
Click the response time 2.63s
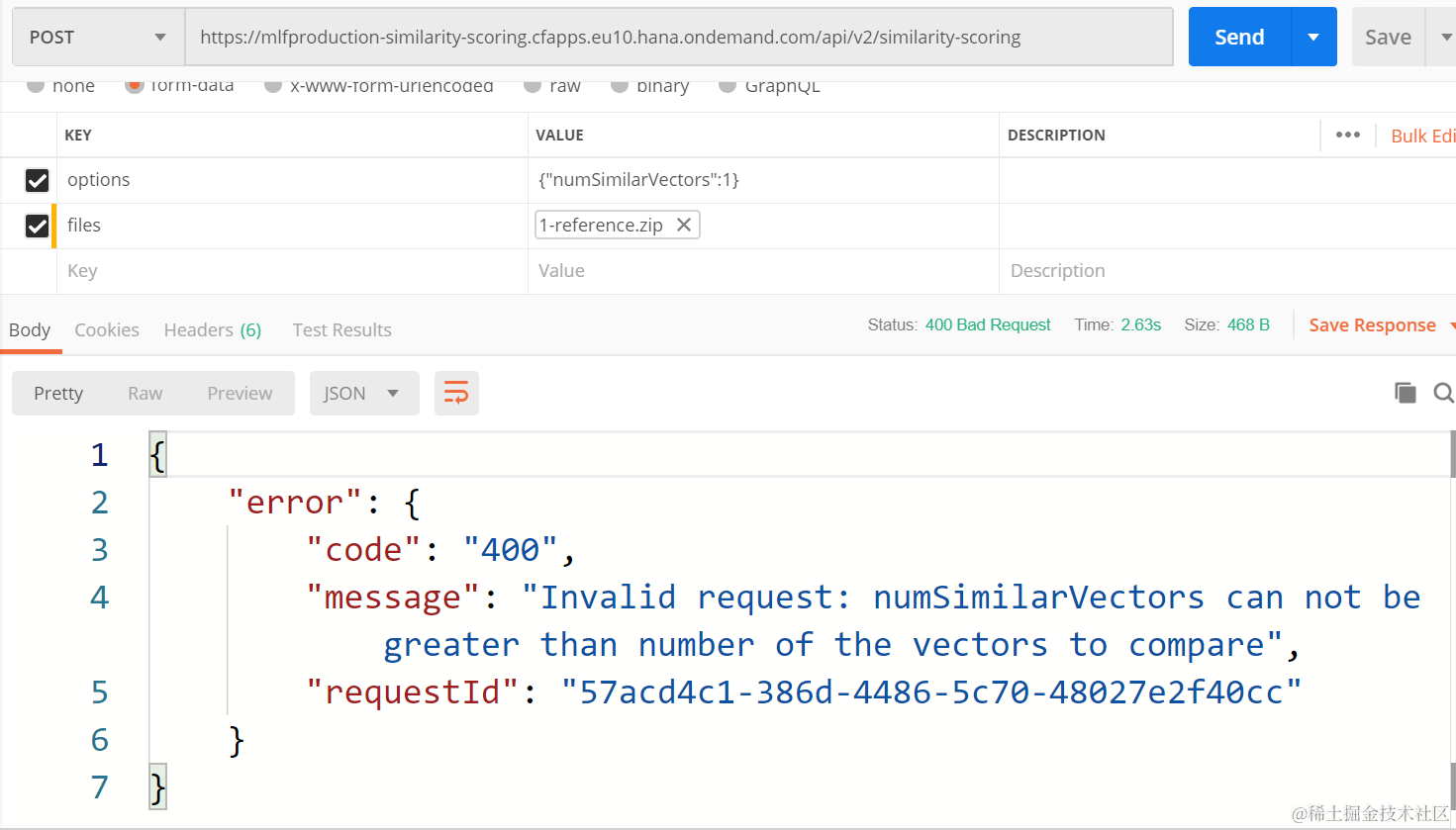1140,324
